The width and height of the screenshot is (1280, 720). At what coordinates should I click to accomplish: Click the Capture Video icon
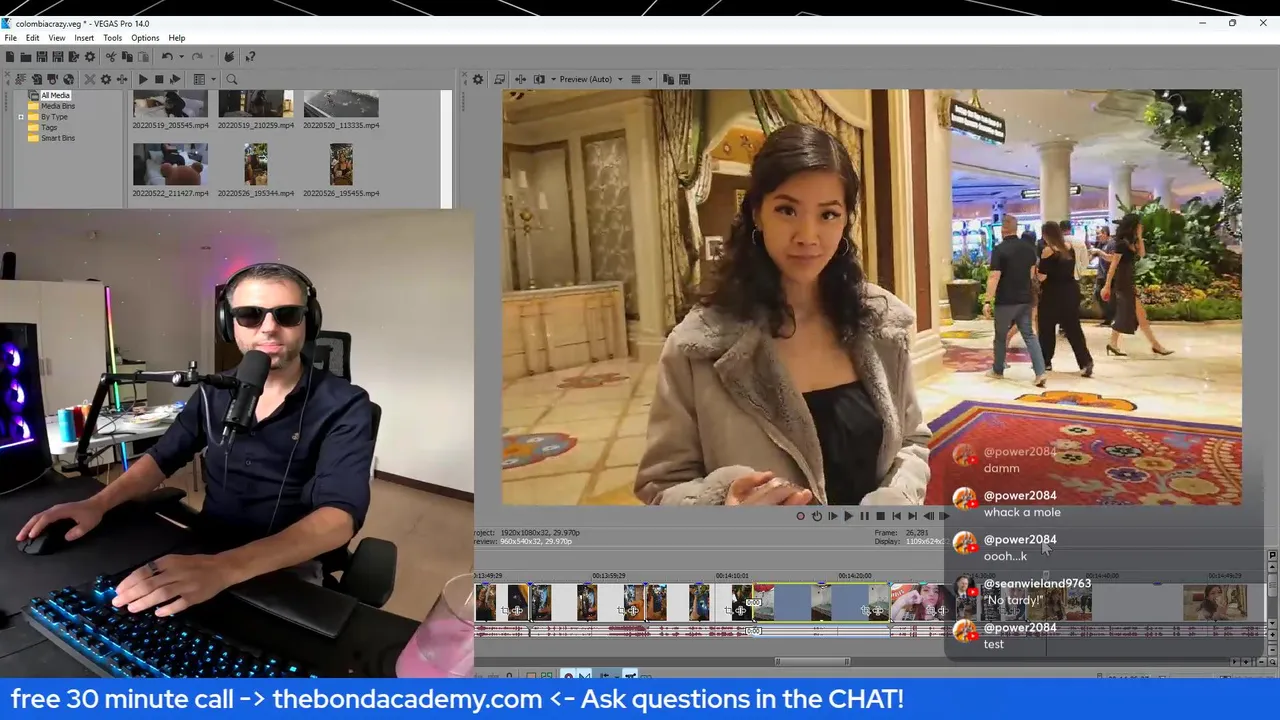[x=53, y=79]
